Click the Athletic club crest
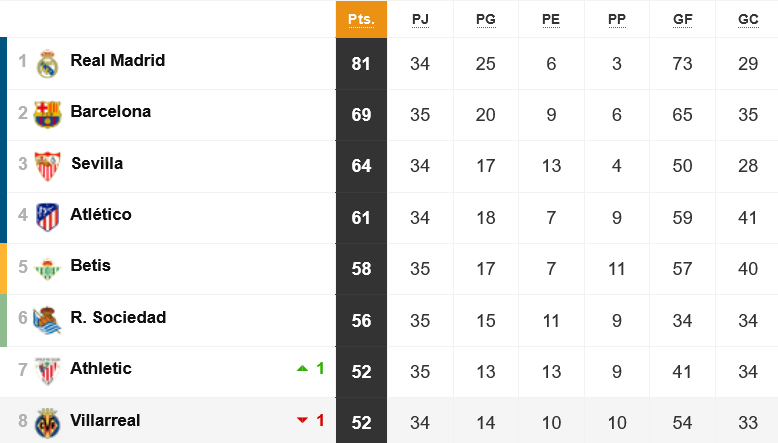Screen dimensions: 778x443 [48, 371]
